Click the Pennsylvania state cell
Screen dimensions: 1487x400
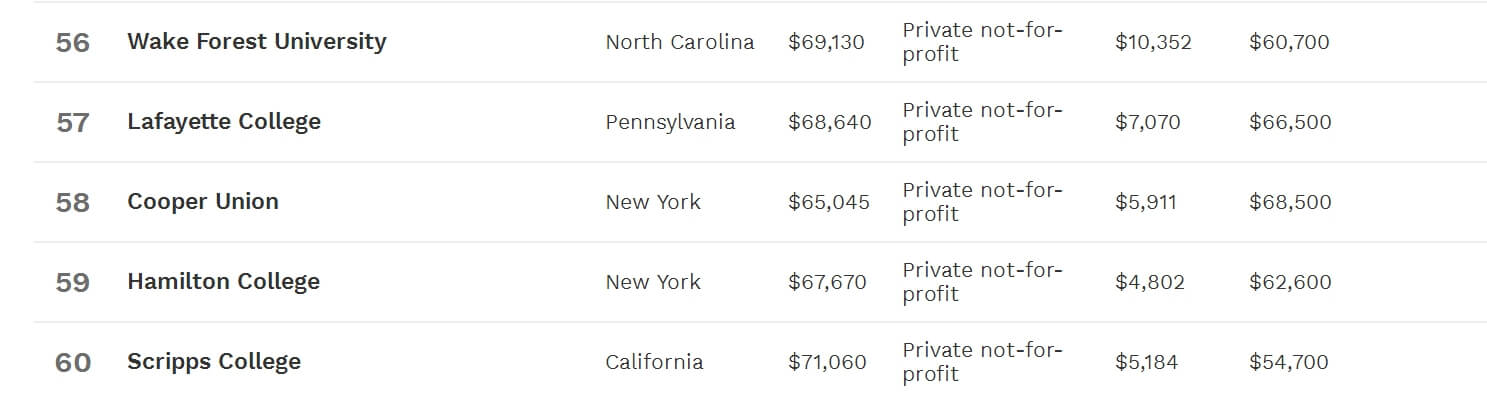pyautogui.click(x=670, y=123)
